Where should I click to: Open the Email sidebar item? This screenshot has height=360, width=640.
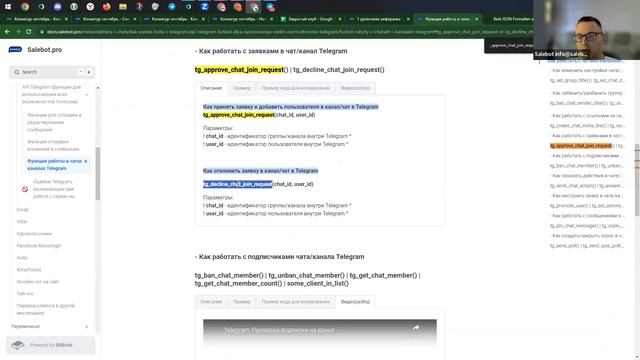point(22,210)
